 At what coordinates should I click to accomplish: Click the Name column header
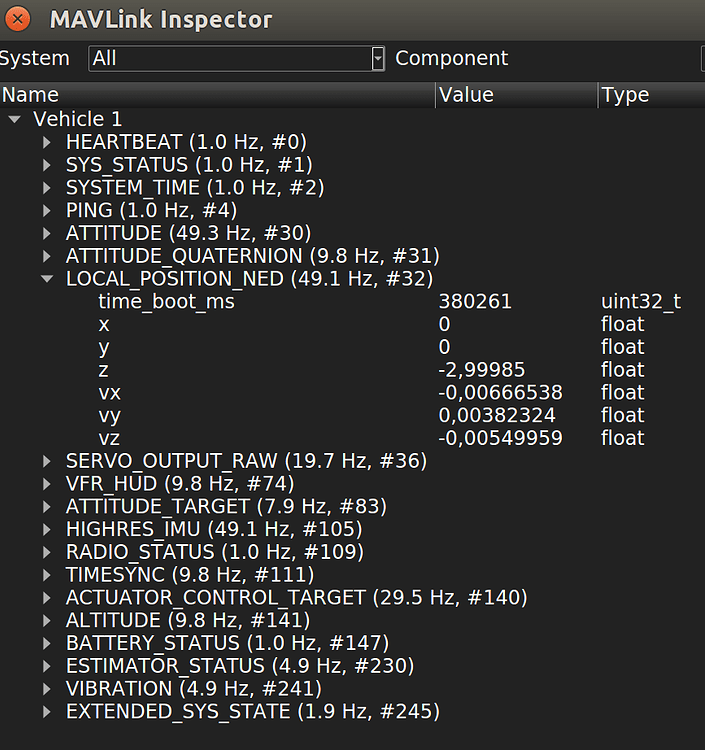click(x=218, y=95)
